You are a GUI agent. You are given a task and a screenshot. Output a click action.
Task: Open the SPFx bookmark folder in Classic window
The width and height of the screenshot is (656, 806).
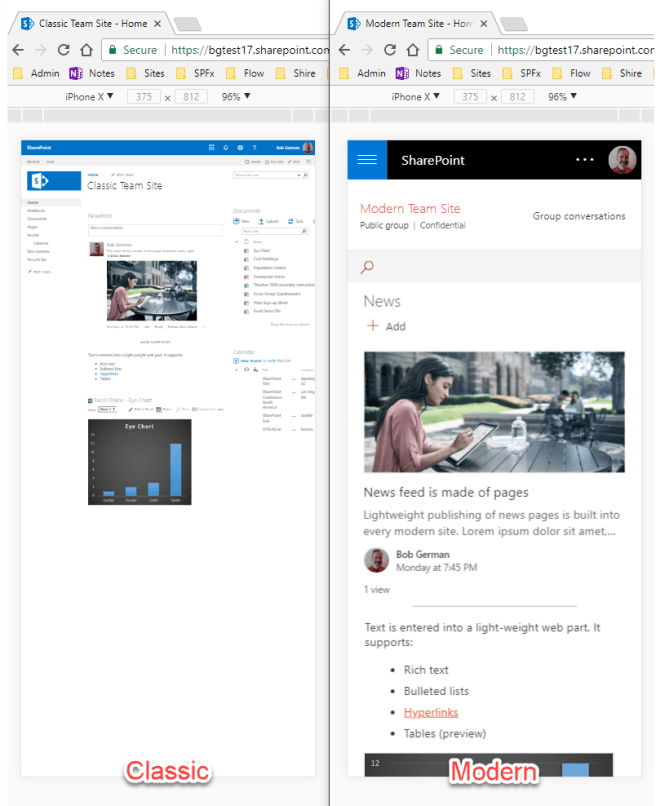197,73
